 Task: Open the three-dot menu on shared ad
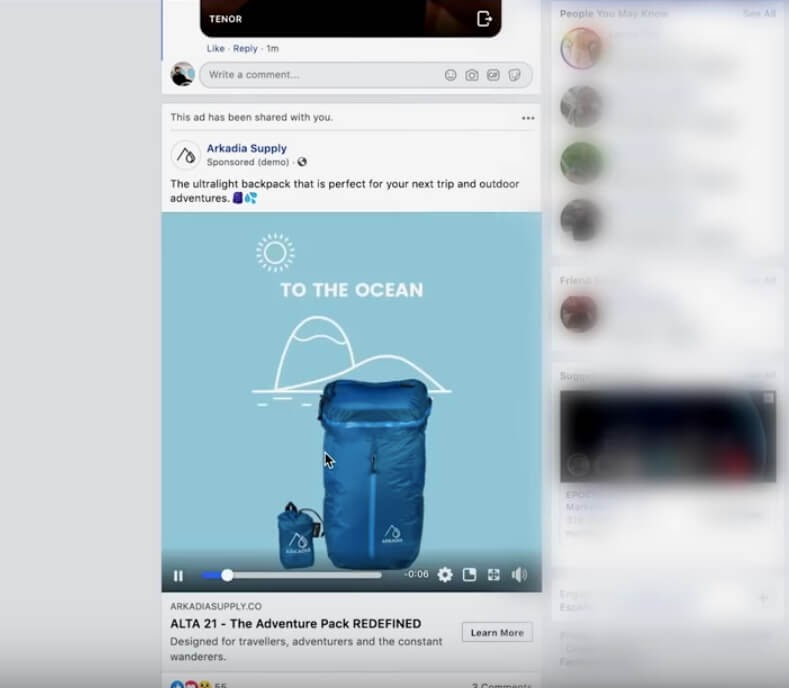click(x=528, y=118)
